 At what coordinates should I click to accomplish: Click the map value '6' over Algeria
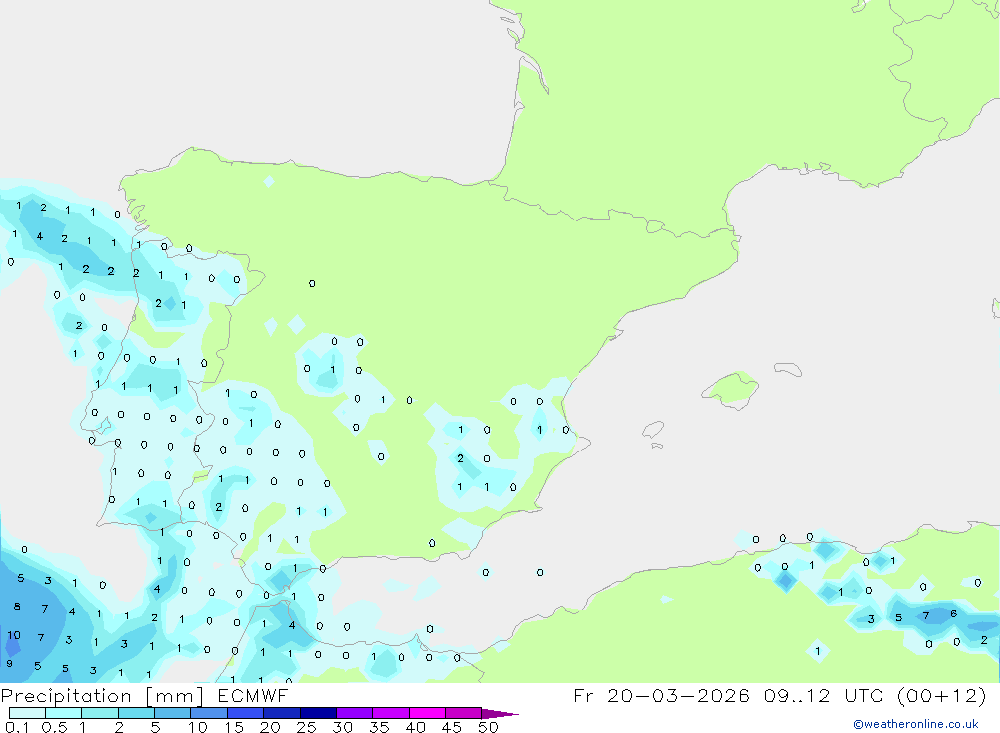coord(953,614)
